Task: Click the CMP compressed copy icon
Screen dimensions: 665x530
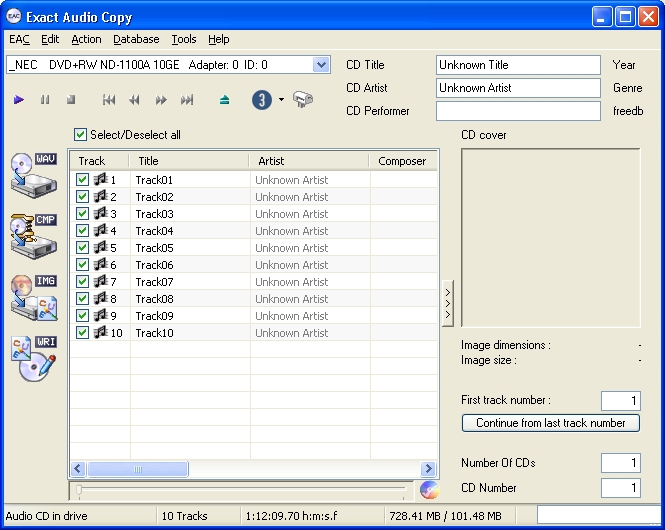Action: pyautogui.click(x=34, y=236)
